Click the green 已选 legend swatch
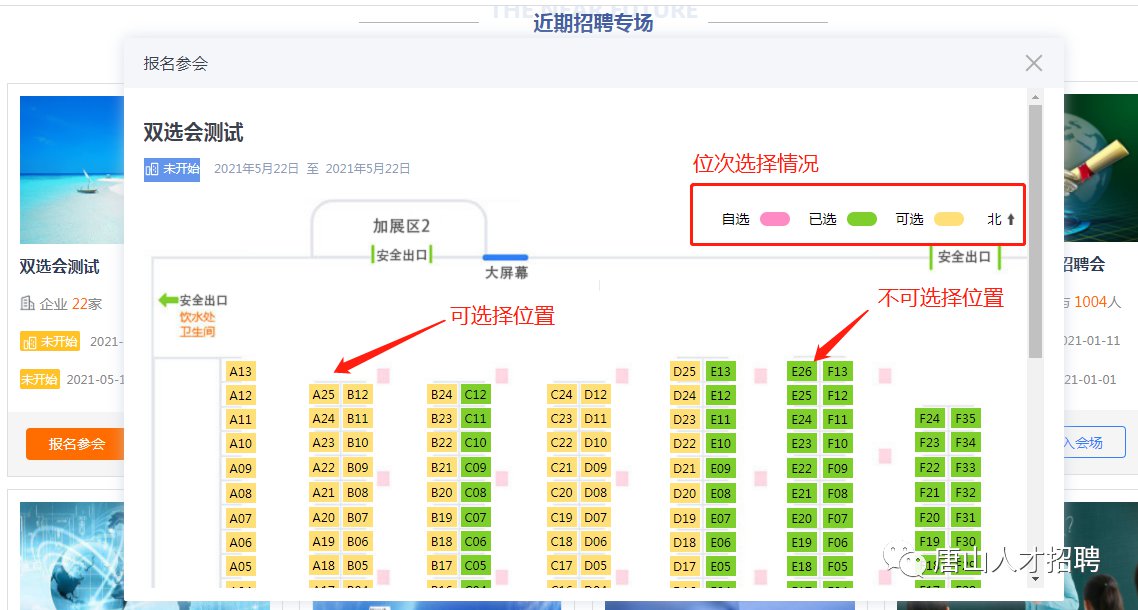Screen dimensions: 1138x610 (x=862, y=219)
